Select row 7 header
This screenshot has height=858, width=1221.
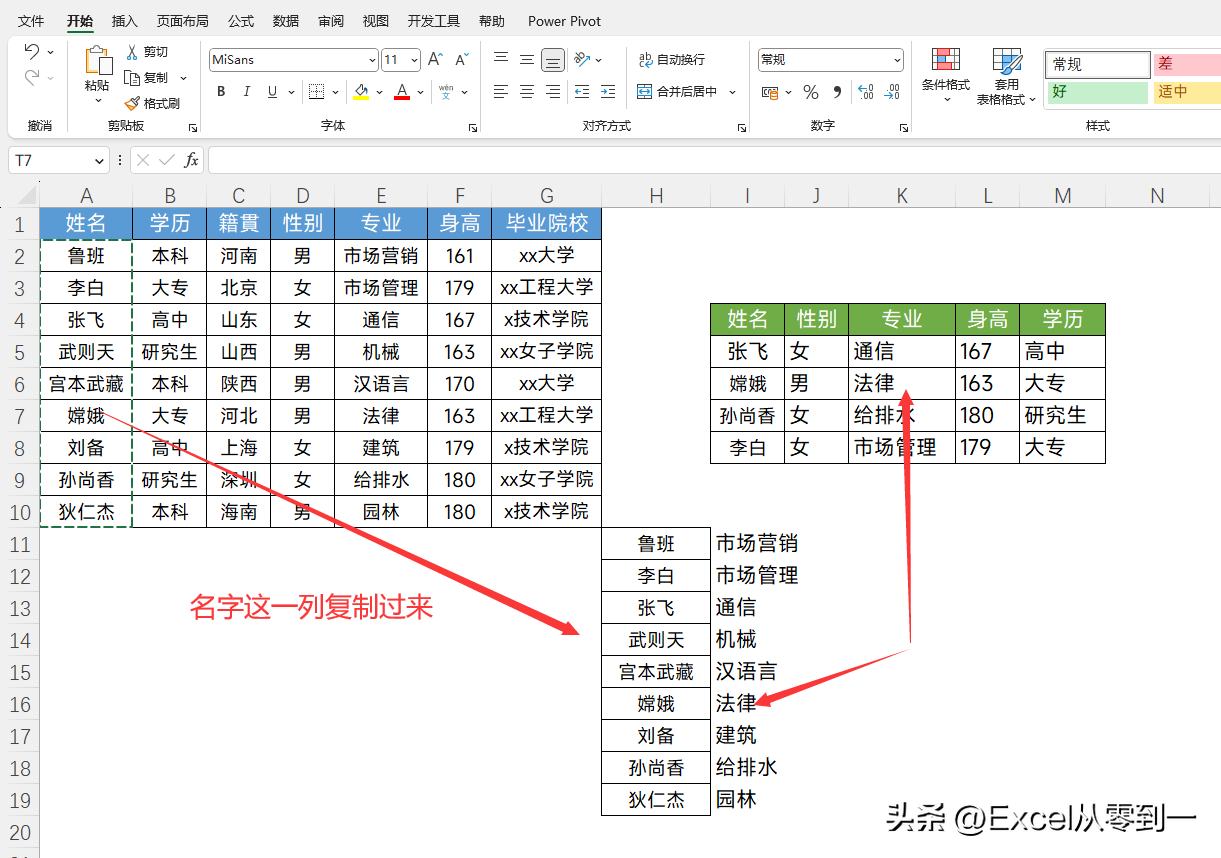[x=20, y=415]
